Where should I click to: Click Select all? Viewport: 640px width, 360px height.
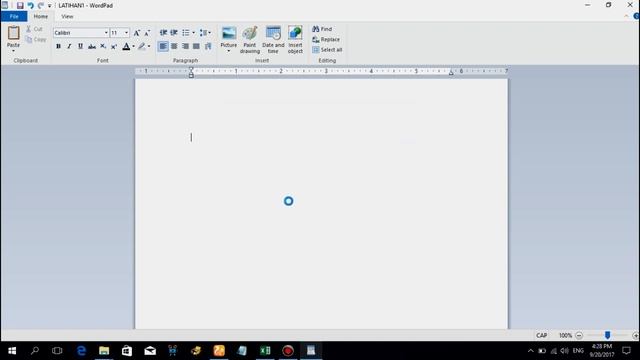click(327, 50)
